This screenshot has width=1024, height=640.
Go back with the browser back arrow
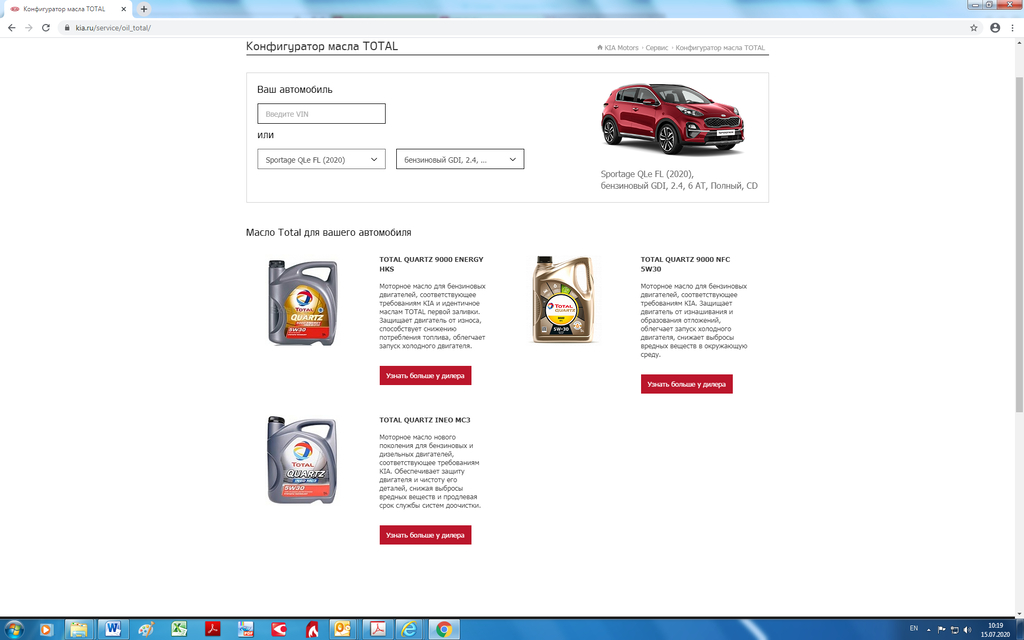coord(11,27)
